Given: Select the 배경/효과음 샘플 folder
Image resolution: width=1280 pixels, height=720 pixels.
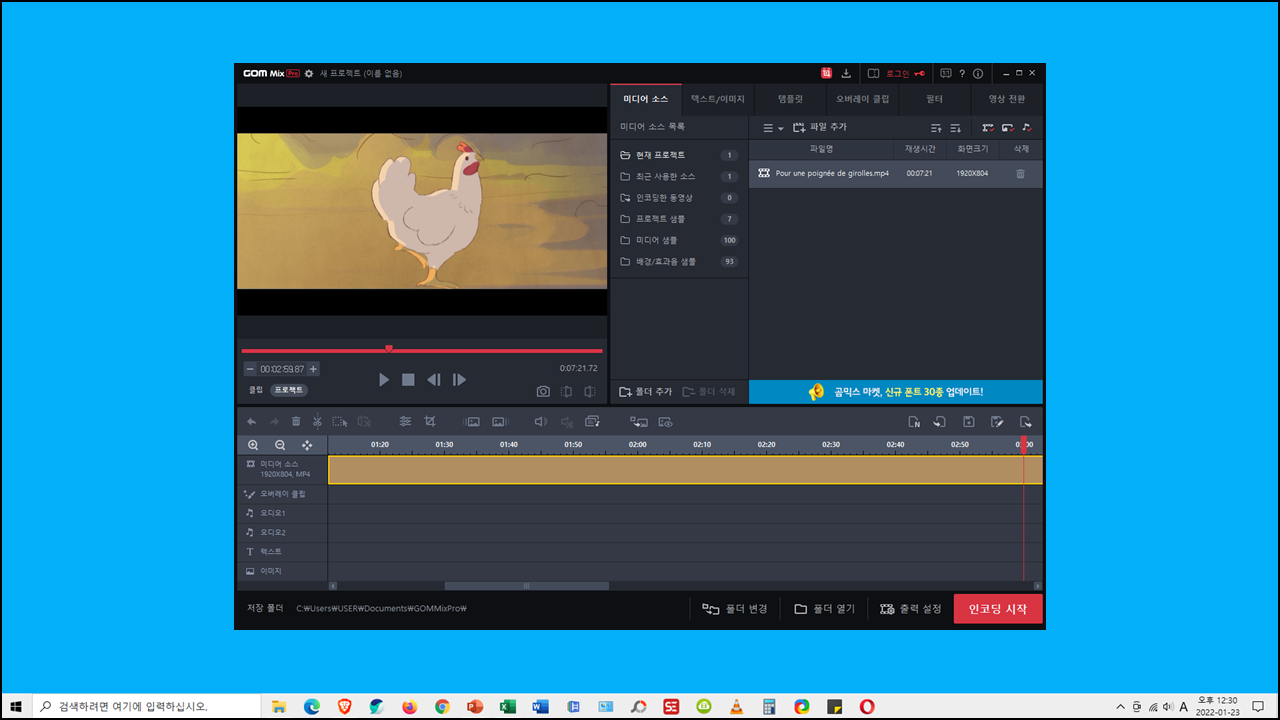Looking at the screenshot, I should point(679,261).
